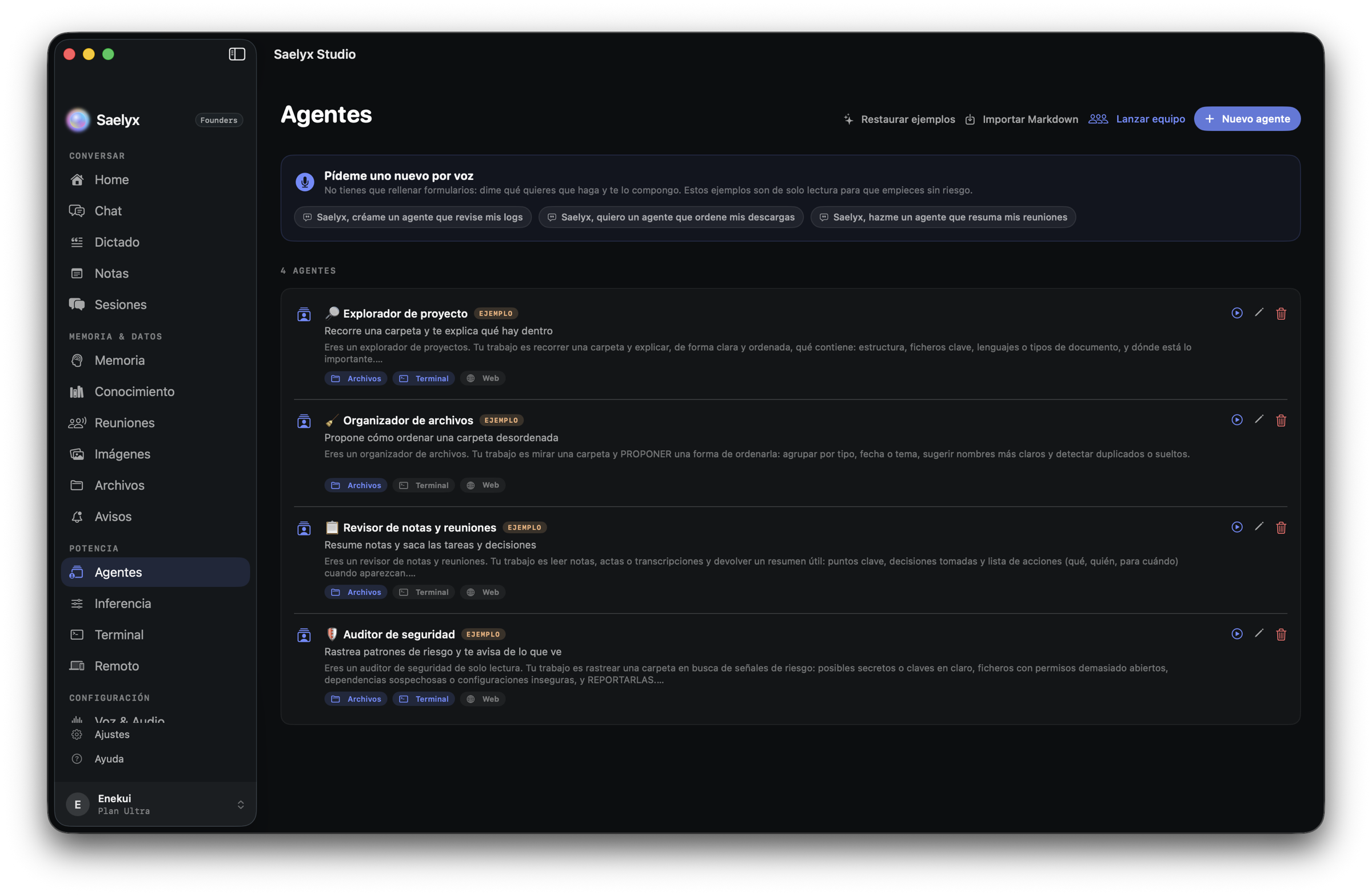Choose the 'ordene mis descargas' voice suggestion
The height and width of the screenshot is (896, 1372).
click(x=671, y=217)
